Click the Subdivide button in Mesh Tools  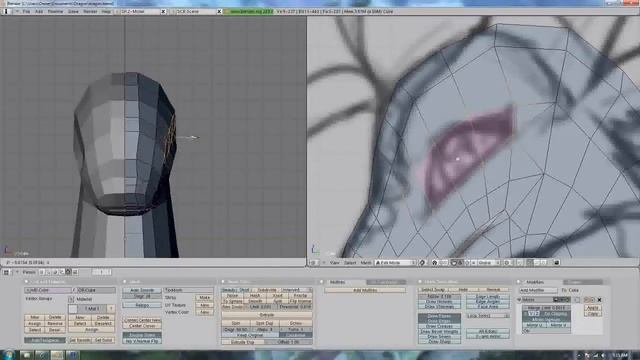point(267,290)
